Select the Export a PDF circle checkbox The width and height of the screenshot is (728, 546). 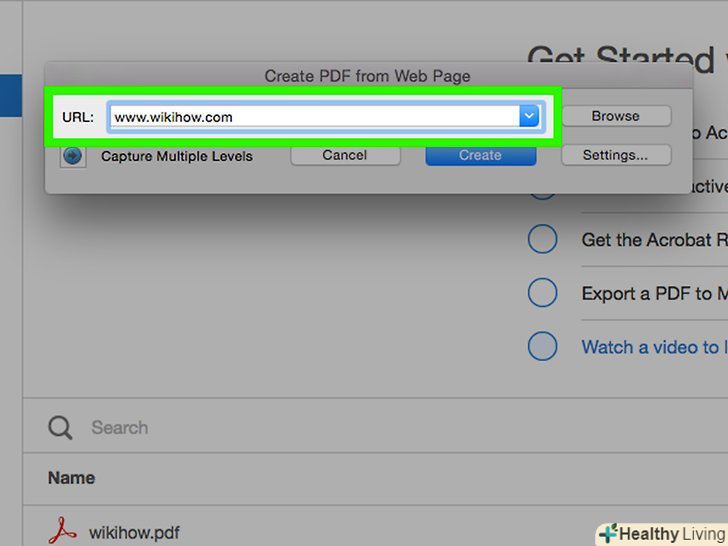click(542, 293)
